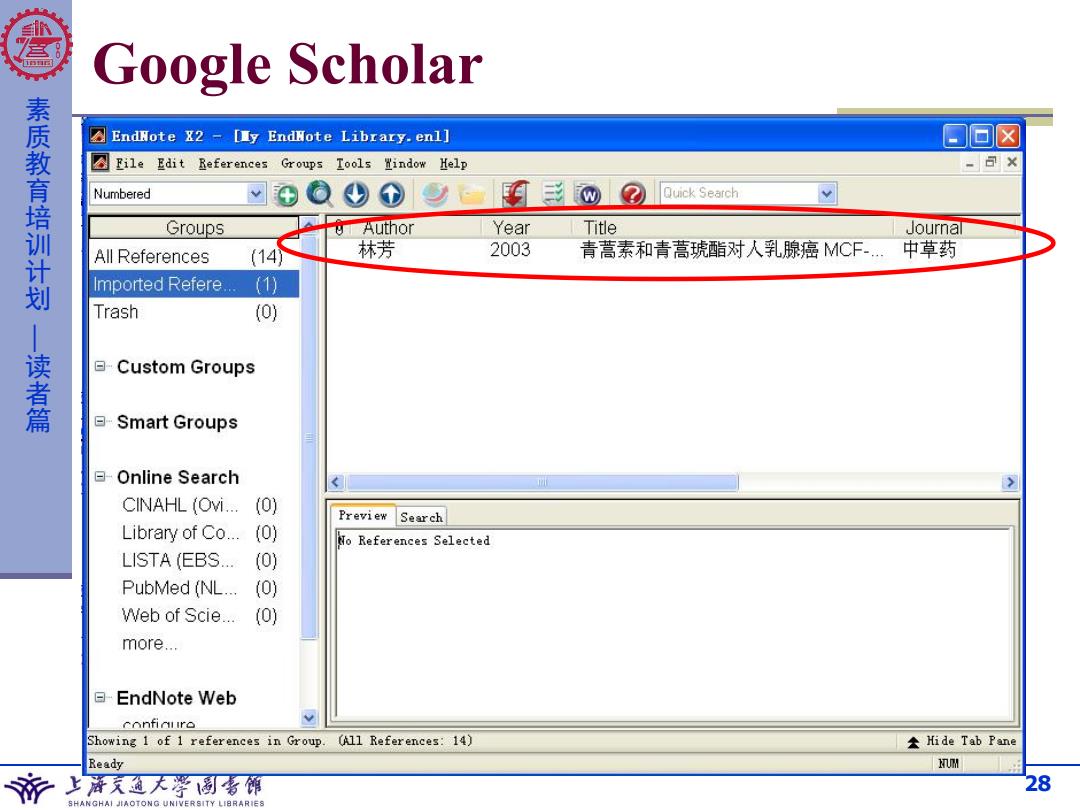Image resolution: width=1080 pixels, height=810 pixels.
Task: Open the red Help question mark icon
Action: [632, 194]
